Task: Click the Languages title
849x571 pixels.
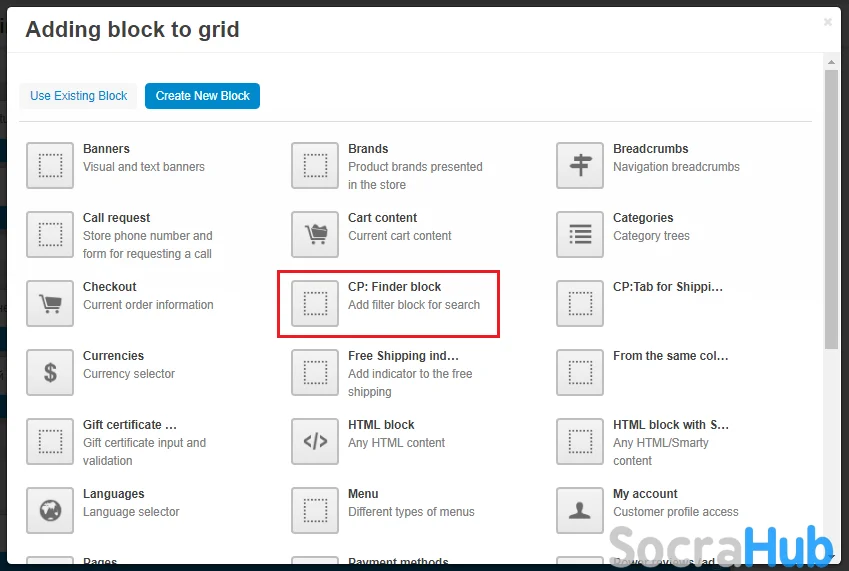Action: 114,494
